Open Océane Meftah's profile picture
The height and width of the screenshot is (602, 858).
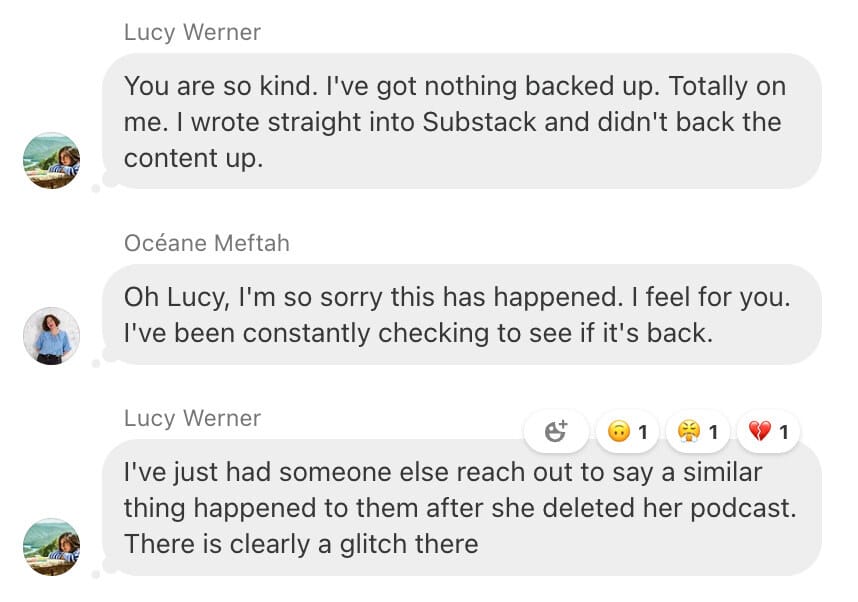(51, 335)
